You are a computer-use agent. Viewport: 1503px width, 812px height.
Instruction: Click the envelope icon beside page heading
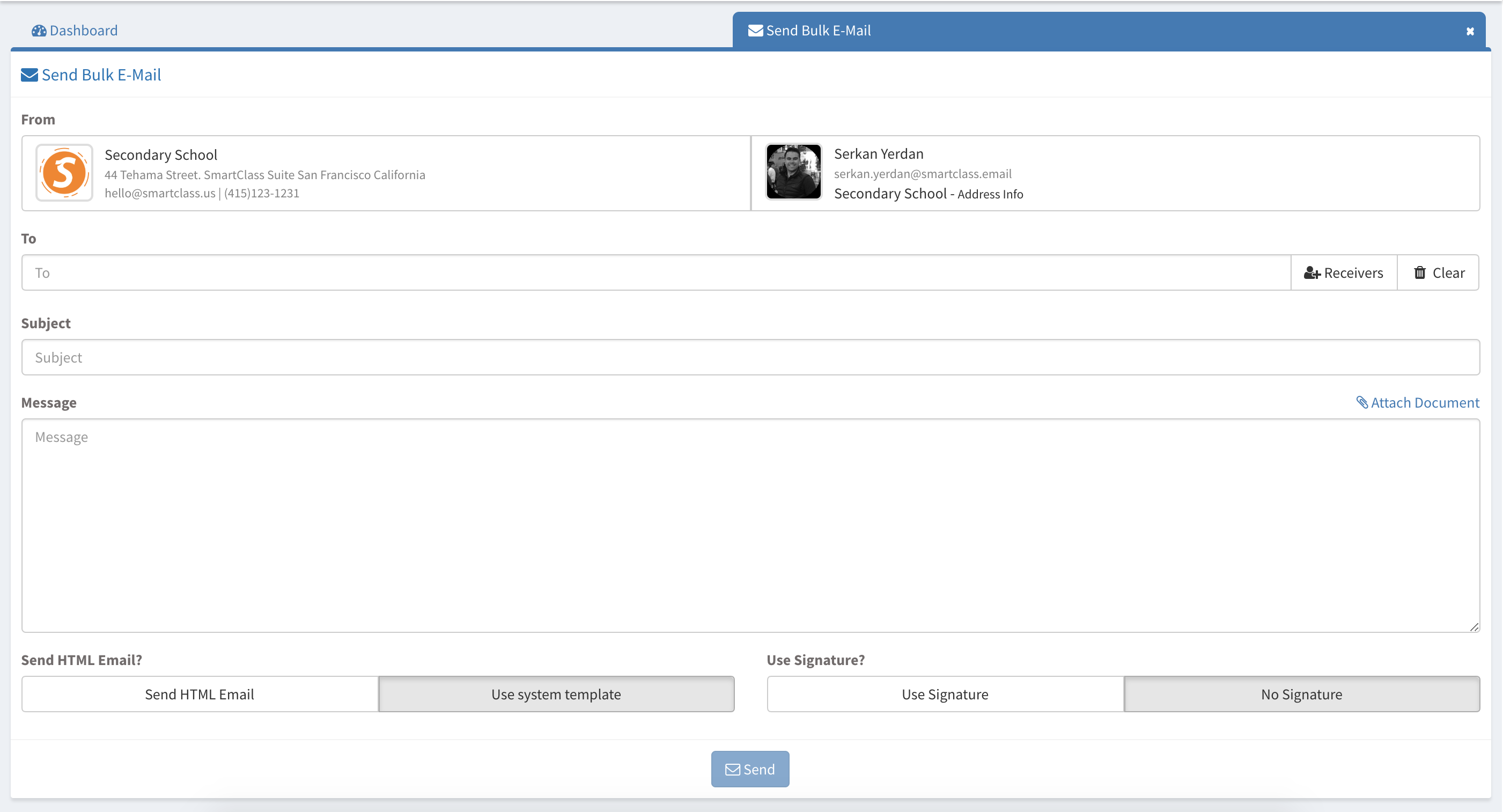29,75
